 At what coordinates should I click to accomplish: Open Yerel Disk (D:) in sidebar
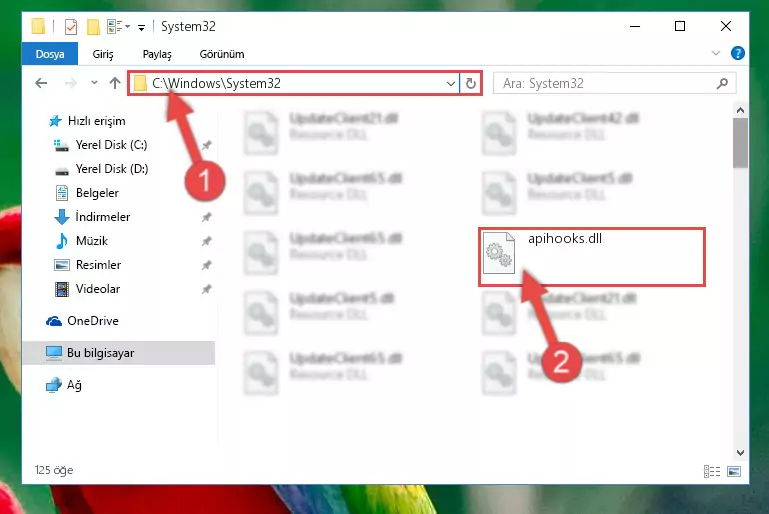coord(102,169)
